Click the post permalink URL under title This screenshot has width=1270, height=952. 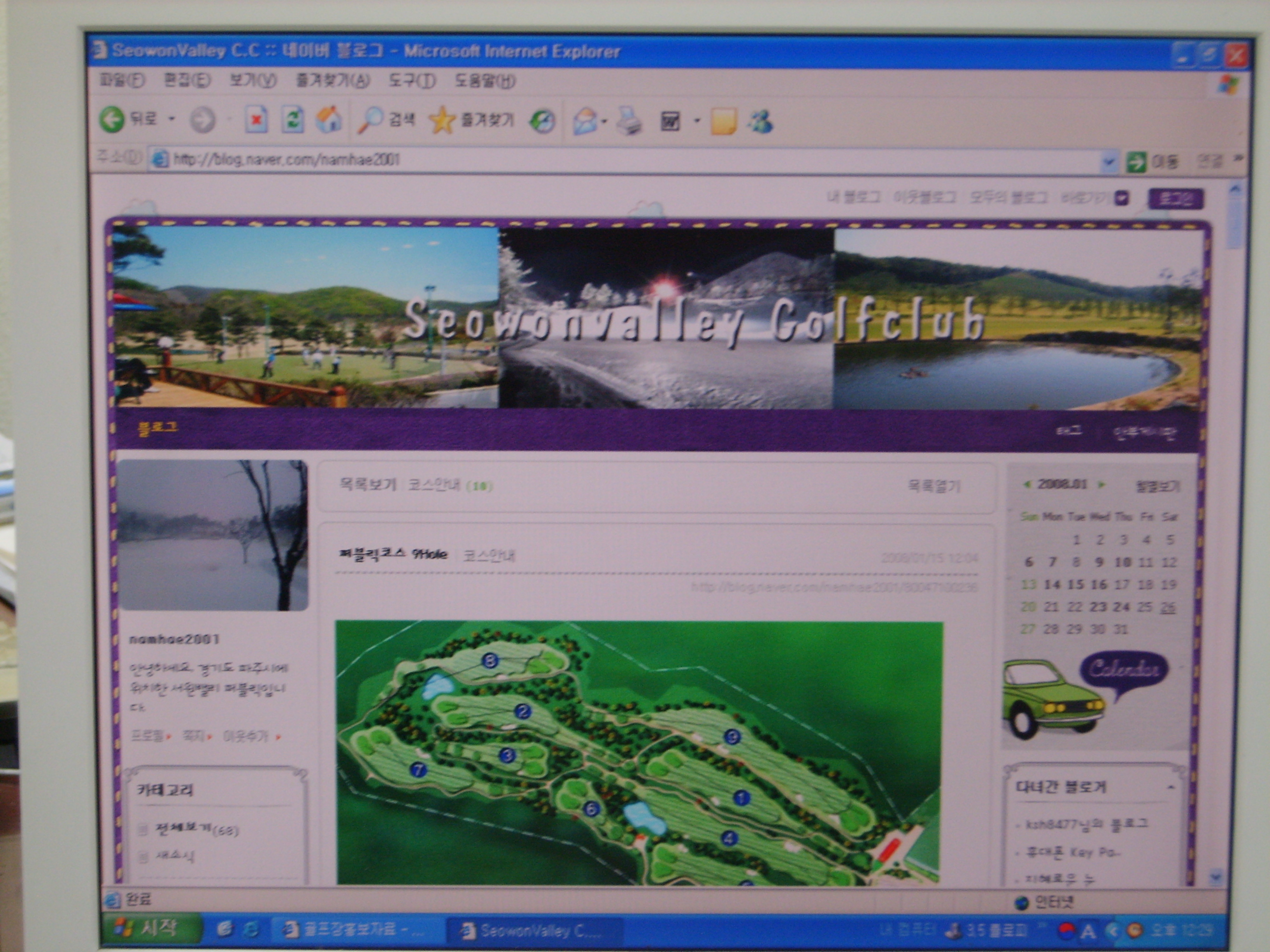click(834, 587)
